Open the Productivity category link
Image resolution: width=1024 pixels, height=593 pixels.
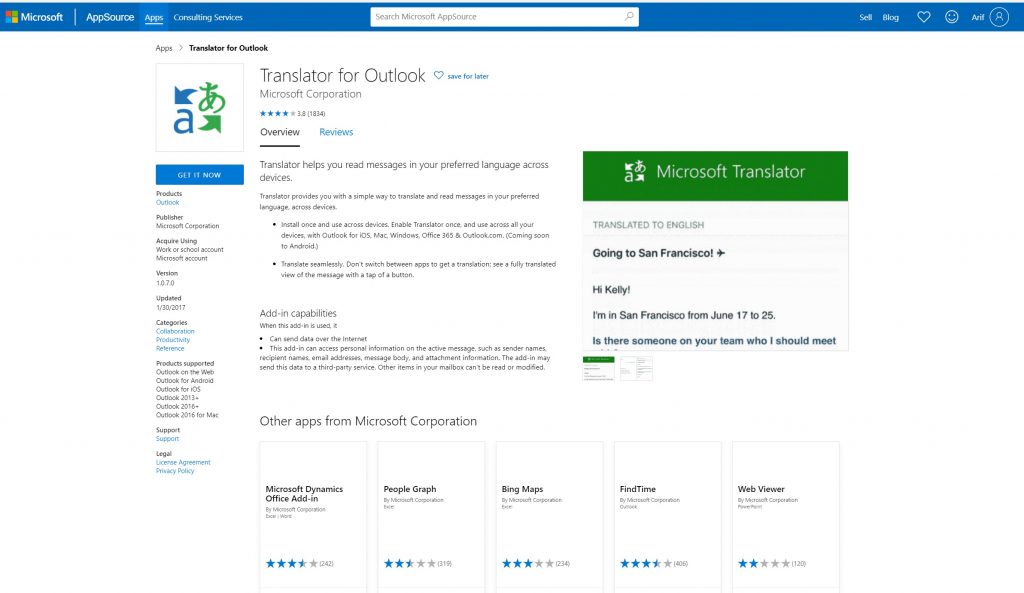click(173, 340)
